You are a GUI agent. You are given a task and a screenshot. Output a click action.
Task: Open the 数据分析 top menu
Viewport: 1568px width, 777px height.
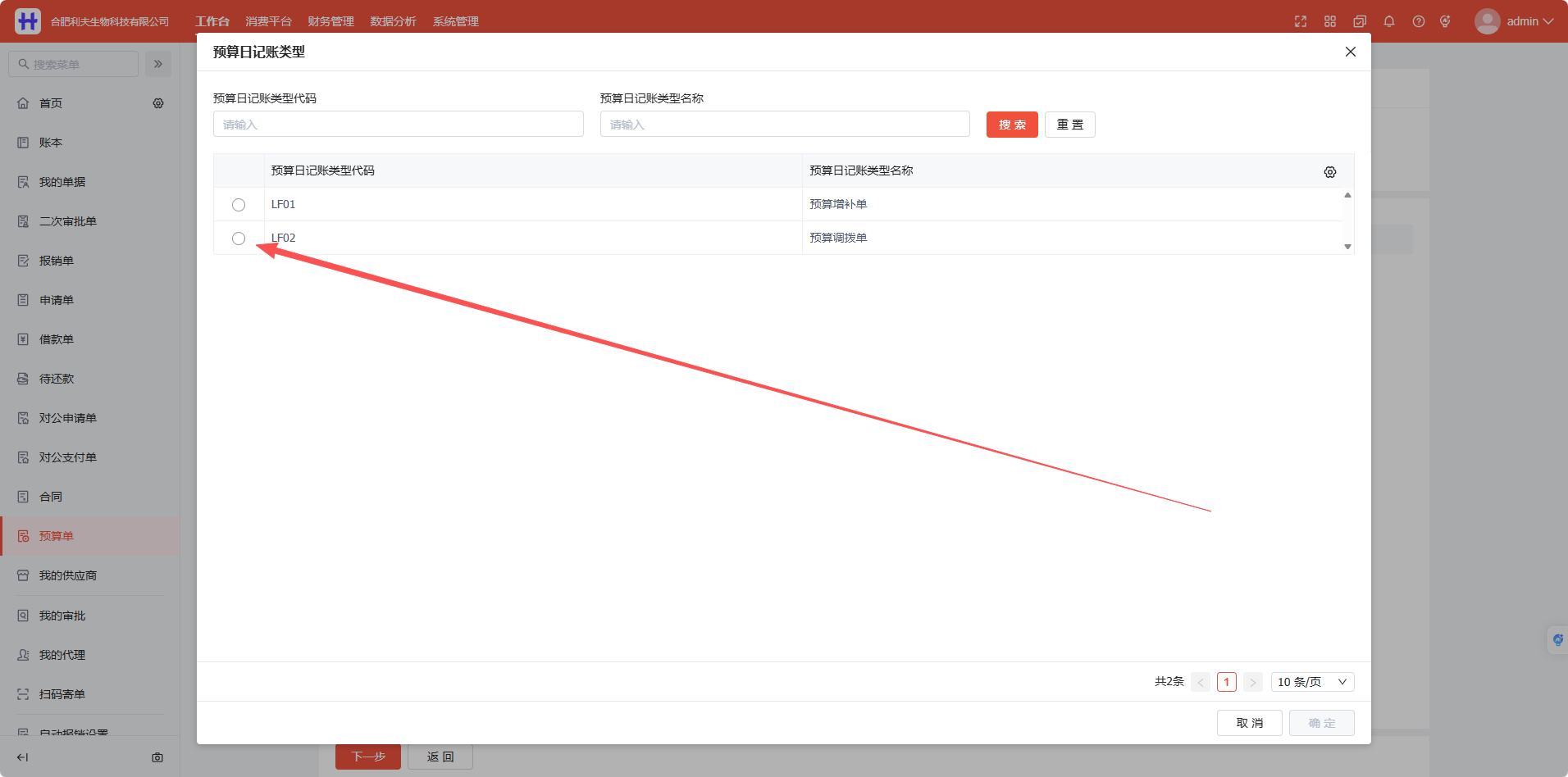[x=394, y=21]
